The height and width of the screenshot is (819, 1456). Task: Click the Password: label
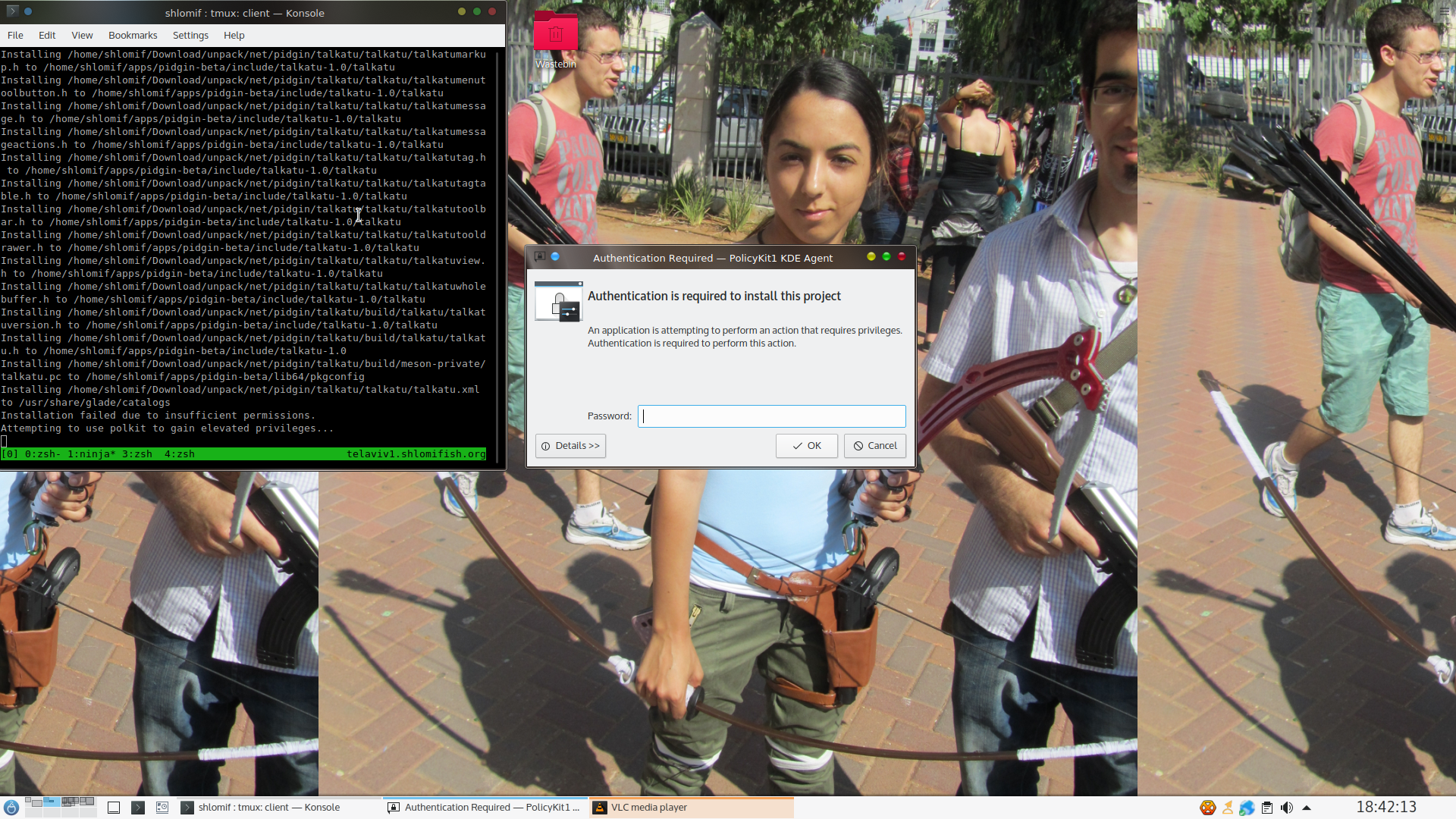610,416
